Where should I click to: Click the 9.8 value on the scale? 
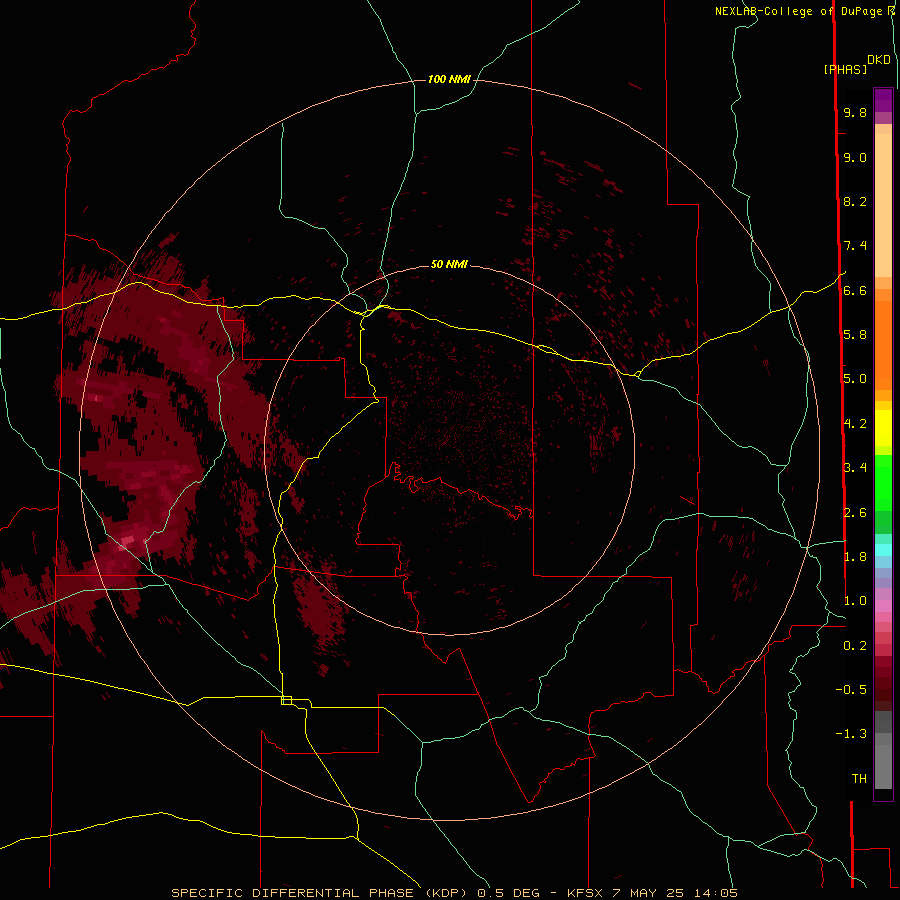pyautogui.click(x=855, y=112)
